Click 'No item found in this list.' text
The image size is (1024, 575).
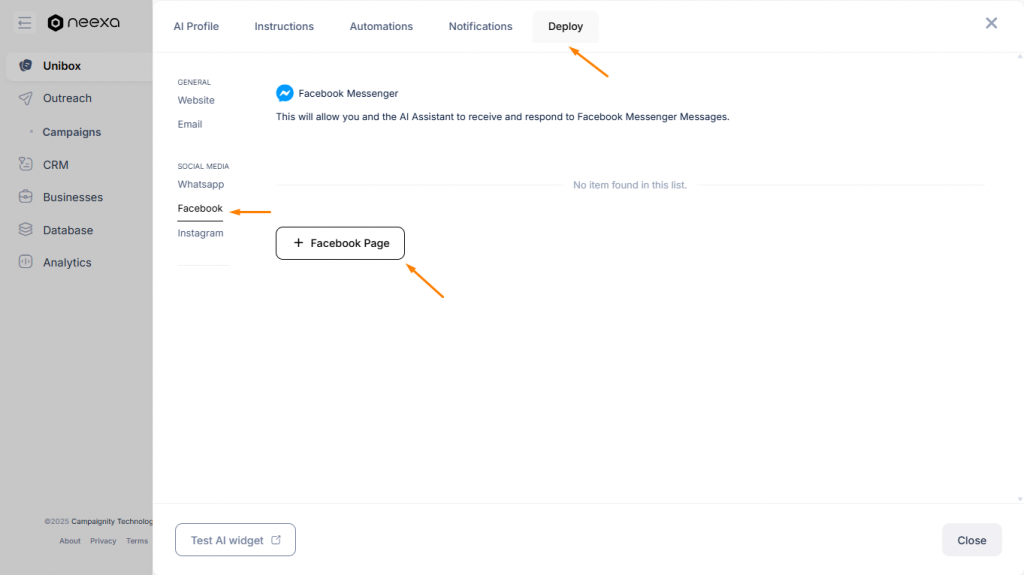click(630, 185)
